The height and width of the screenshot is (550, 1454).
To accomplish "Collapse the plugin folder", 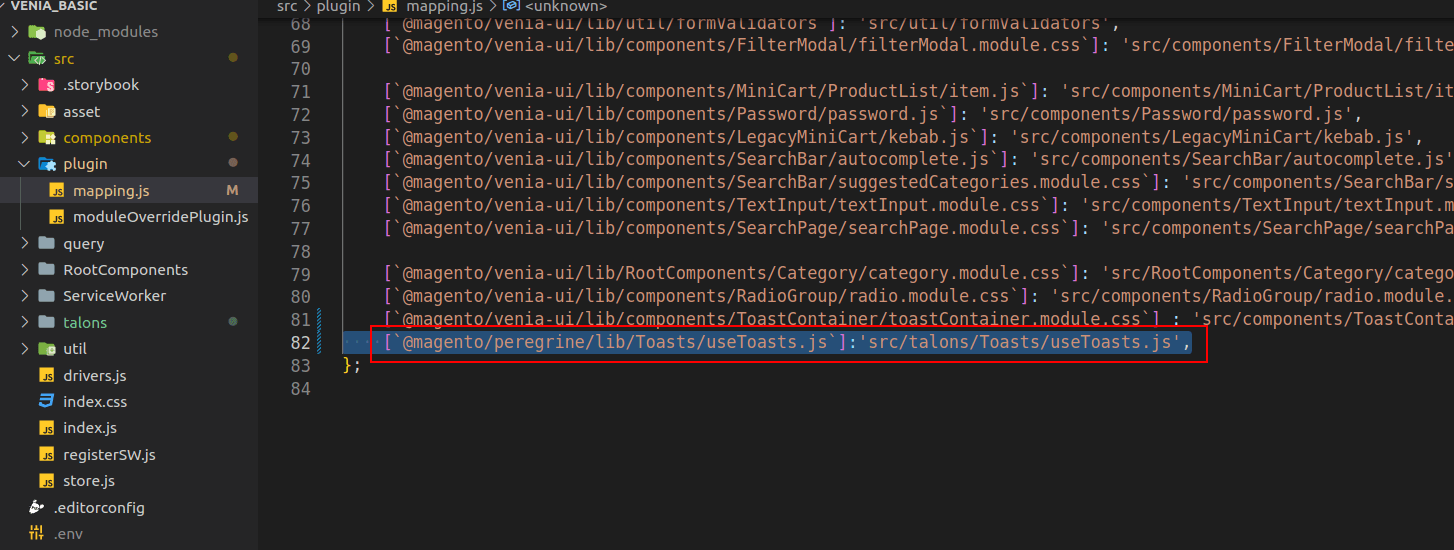I will pyautogui.click(x=26, y=164).
